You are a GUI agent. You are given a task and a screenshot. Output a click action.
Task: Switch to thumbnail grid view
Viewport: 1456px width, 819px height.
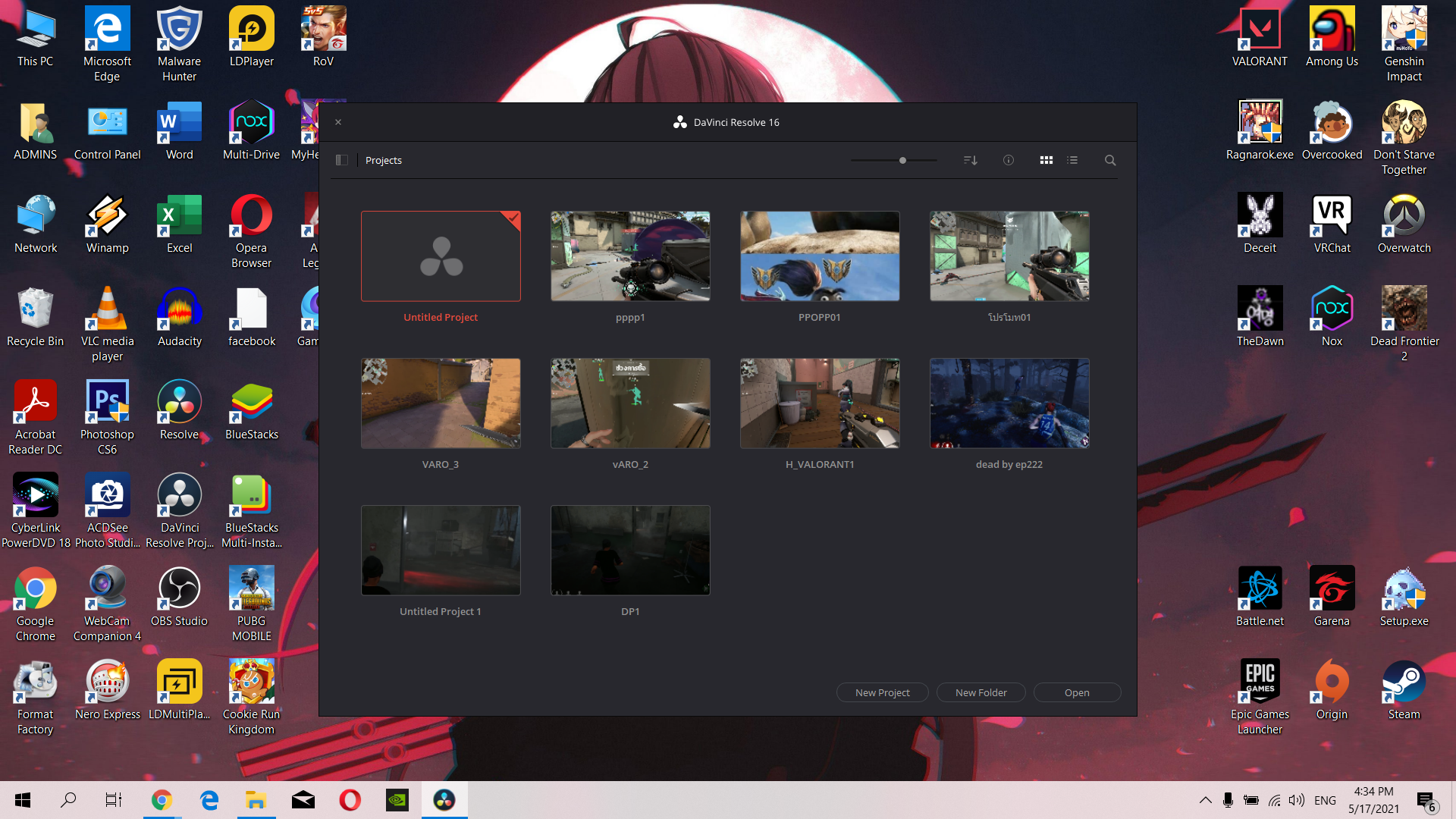coord(1046,160)
